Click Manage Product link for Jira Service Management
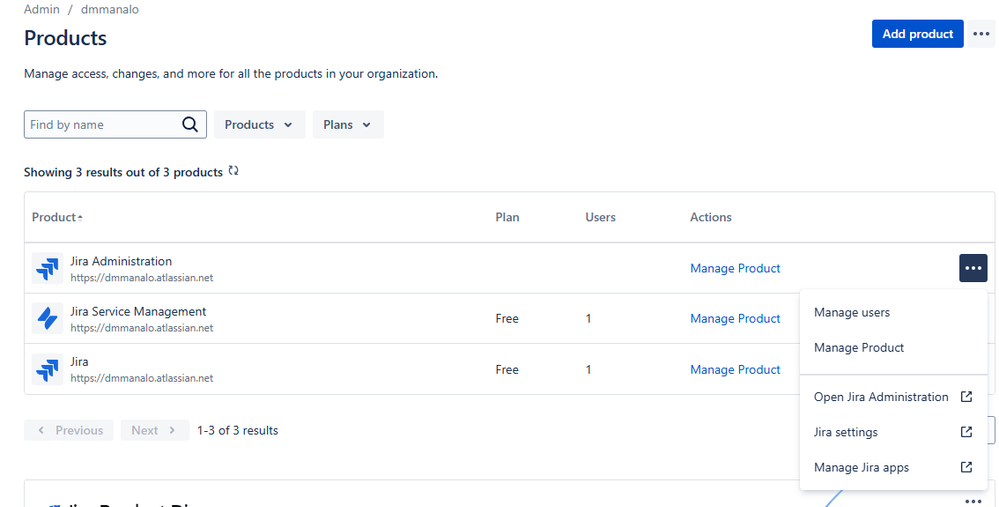This screenshot has width=999, height=507. tap(735, 318)
